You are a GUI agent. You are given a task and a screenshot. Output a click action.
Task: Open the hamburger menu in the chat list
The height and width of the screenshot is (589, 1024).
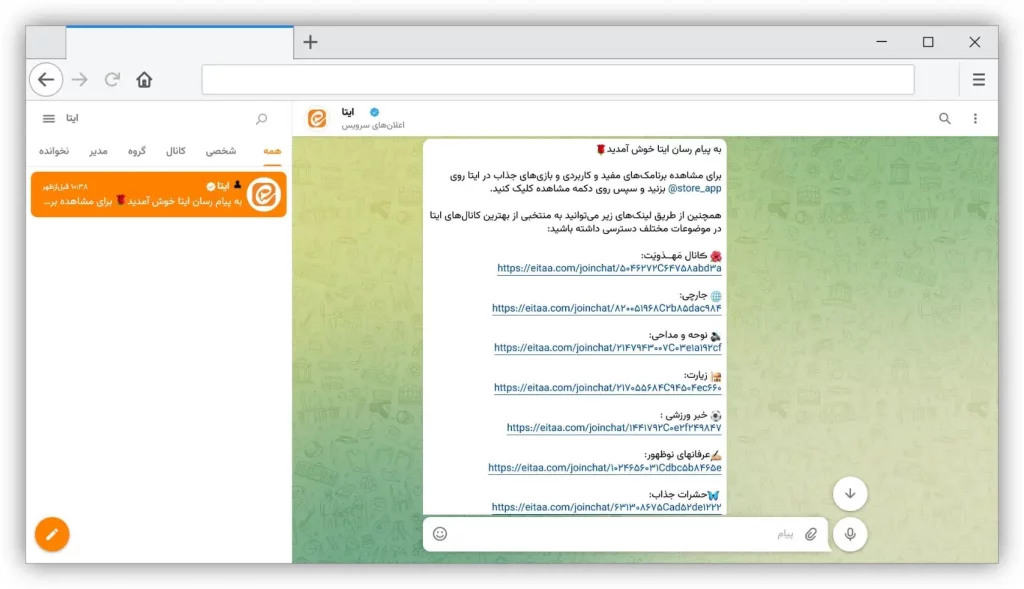48,119
